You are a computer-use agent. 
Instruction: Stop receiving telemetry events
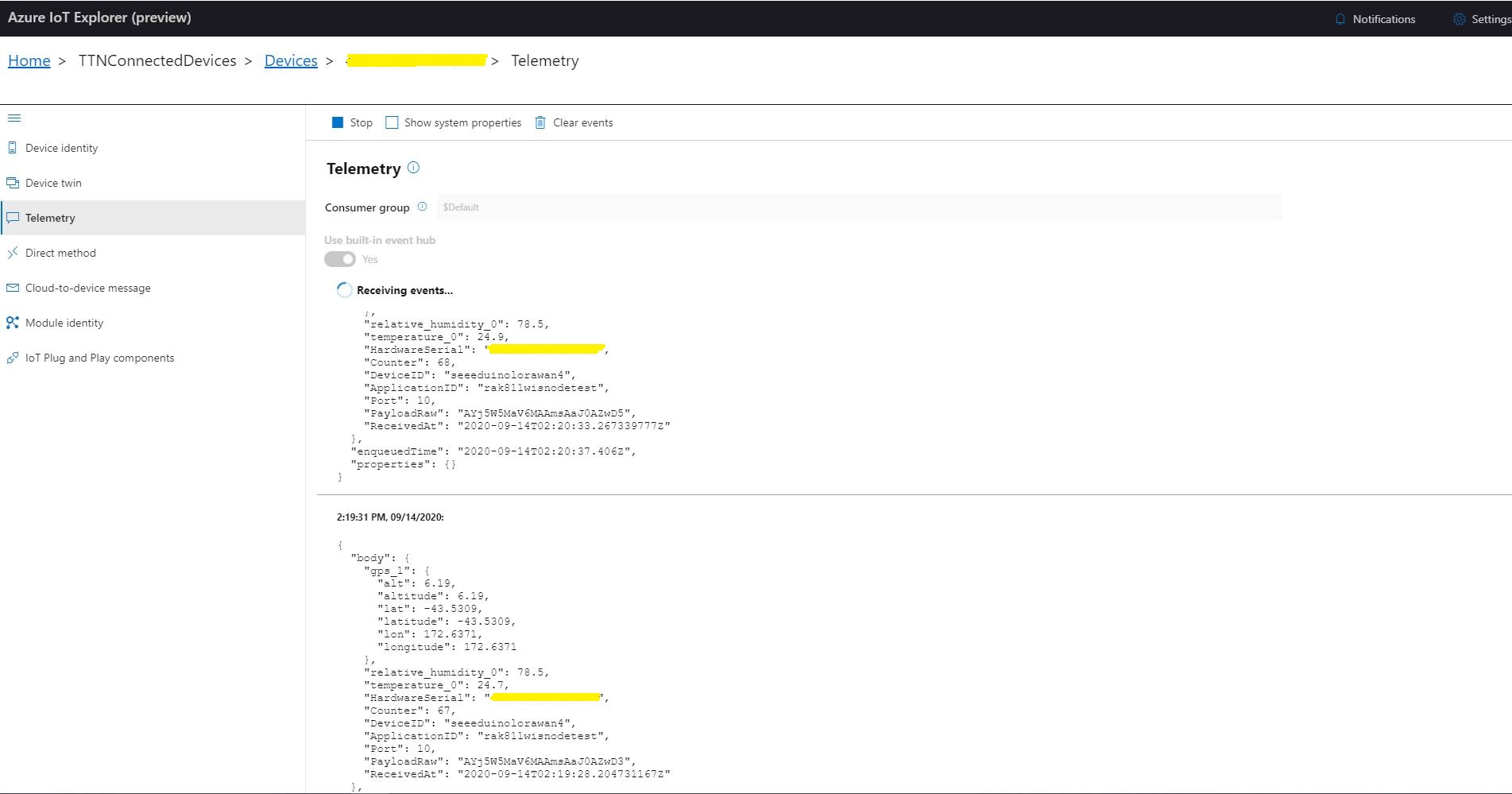click(x=338, y=122)
